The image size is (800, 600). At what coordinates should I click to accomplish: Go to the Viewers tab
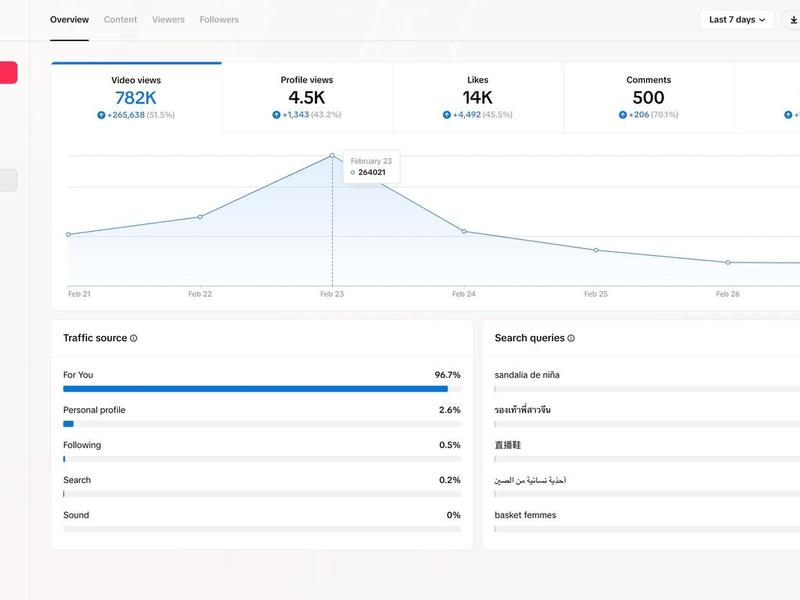click(x=168, y=20)
